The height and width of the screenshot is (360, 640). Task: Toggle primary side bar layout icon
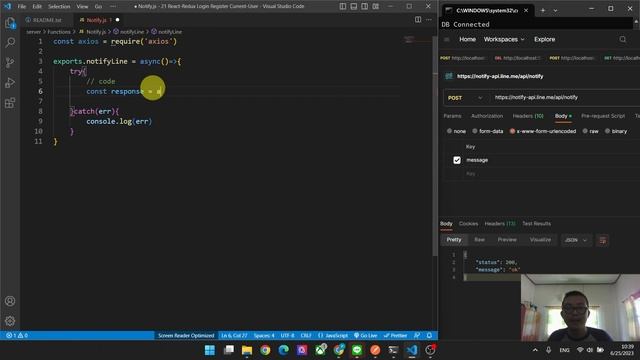pos(343,7)
